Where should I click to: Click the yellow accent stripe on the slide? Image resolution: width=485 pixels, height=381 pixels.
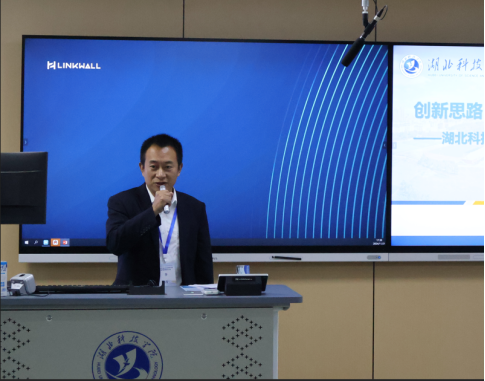click(479, 203)
